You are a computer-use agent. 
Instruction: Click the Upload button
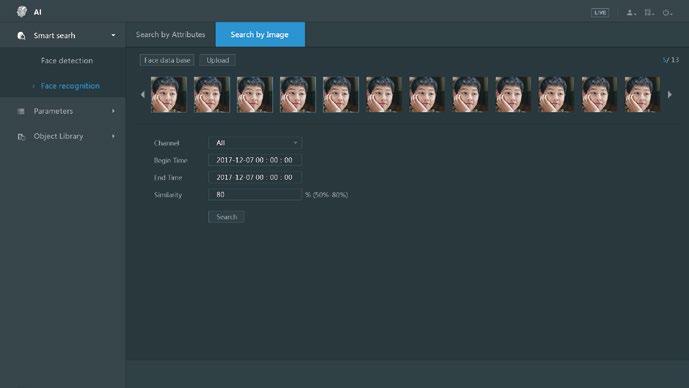coord(218,60)
